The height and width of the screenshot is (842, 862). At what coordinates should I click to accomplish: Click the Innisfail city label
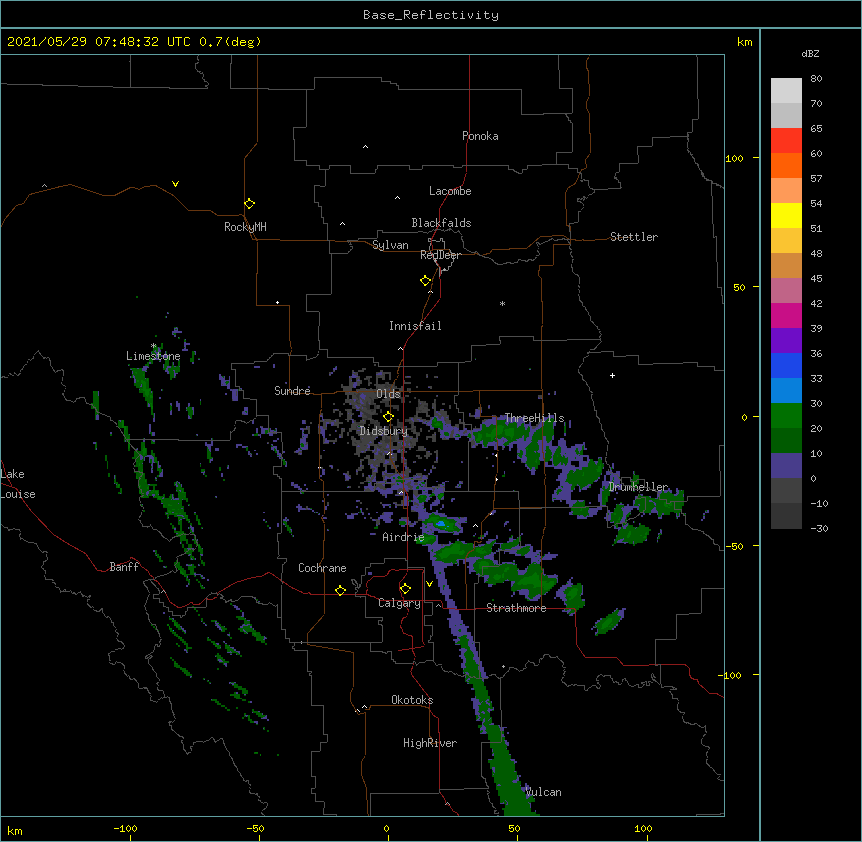[x=415, y=326]
